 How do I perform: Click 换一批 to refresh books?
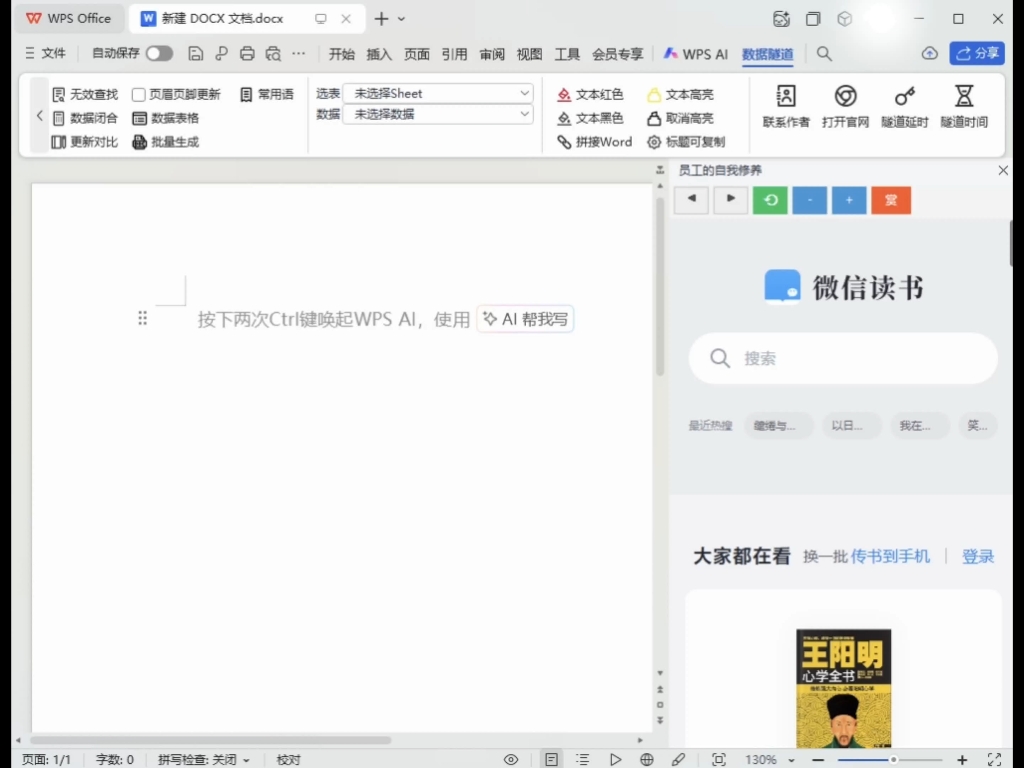(x=825, y=556)
